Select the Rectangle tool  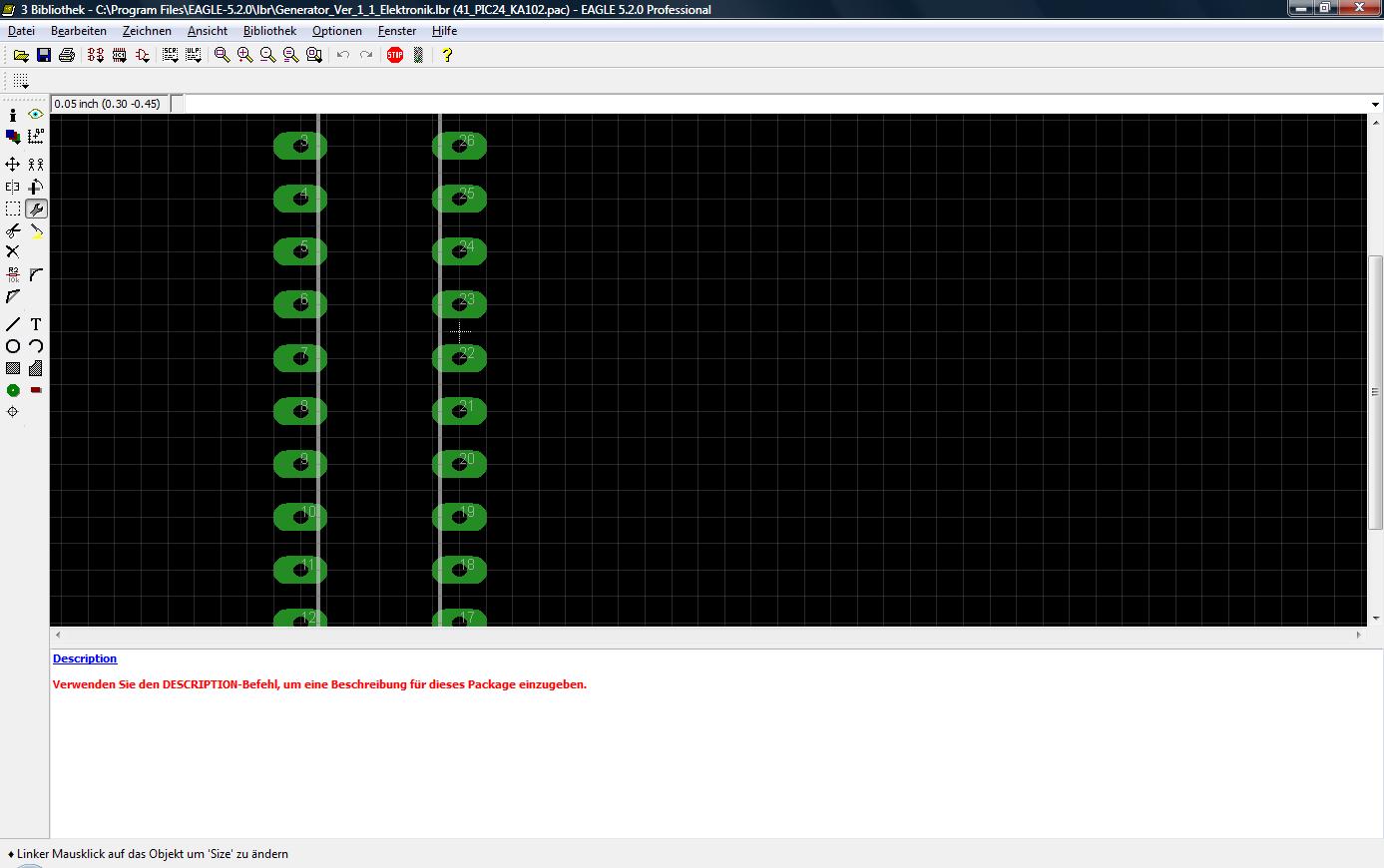pyautogui.click(x=13, y=368)
